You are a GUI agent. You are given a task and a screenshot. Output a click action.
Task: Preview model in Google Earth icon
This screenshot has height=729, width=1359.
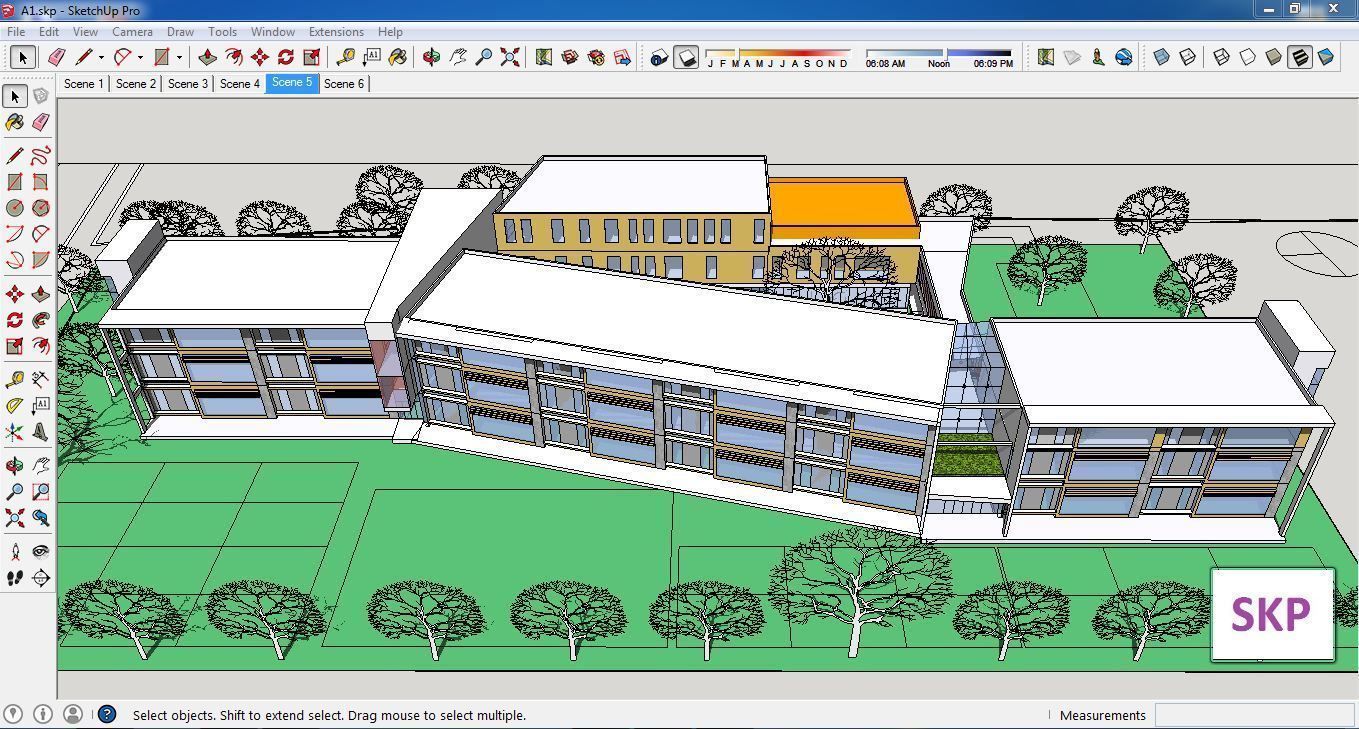(1124, 57)
